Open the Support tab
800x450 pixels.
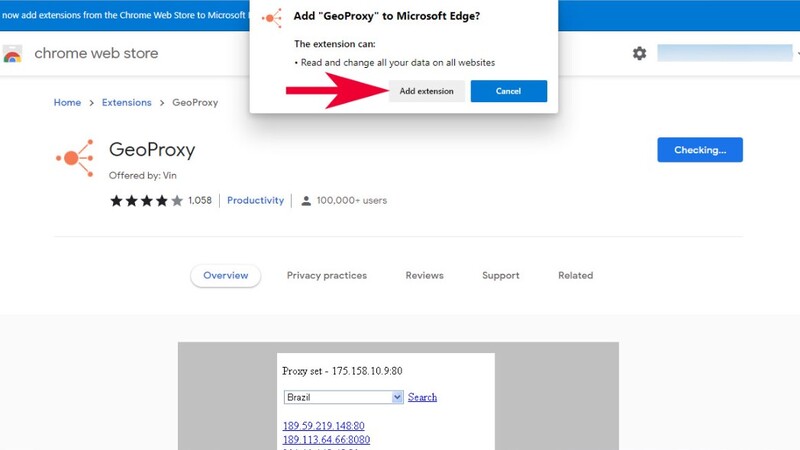click(x=501, y=276)
